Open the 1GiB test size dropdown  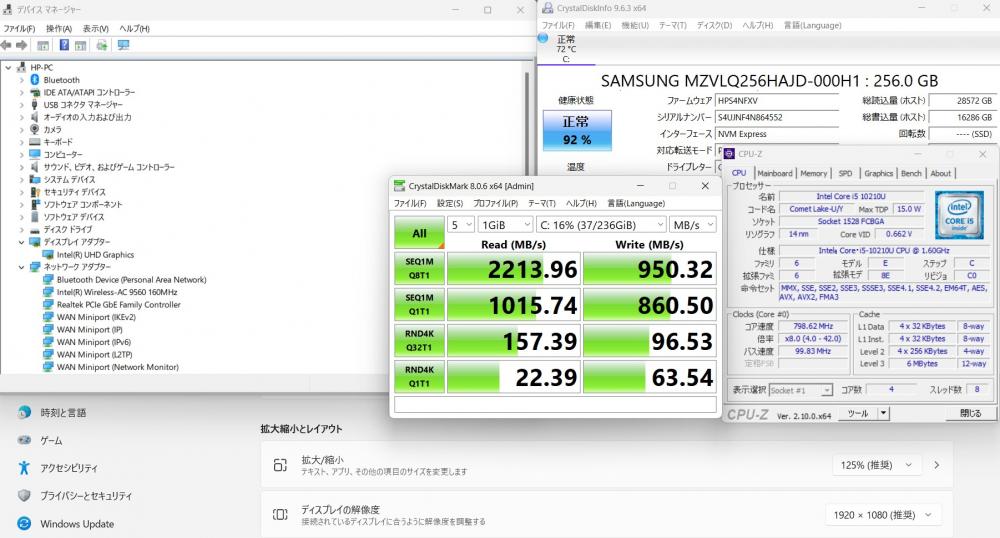tap(506, 225)
